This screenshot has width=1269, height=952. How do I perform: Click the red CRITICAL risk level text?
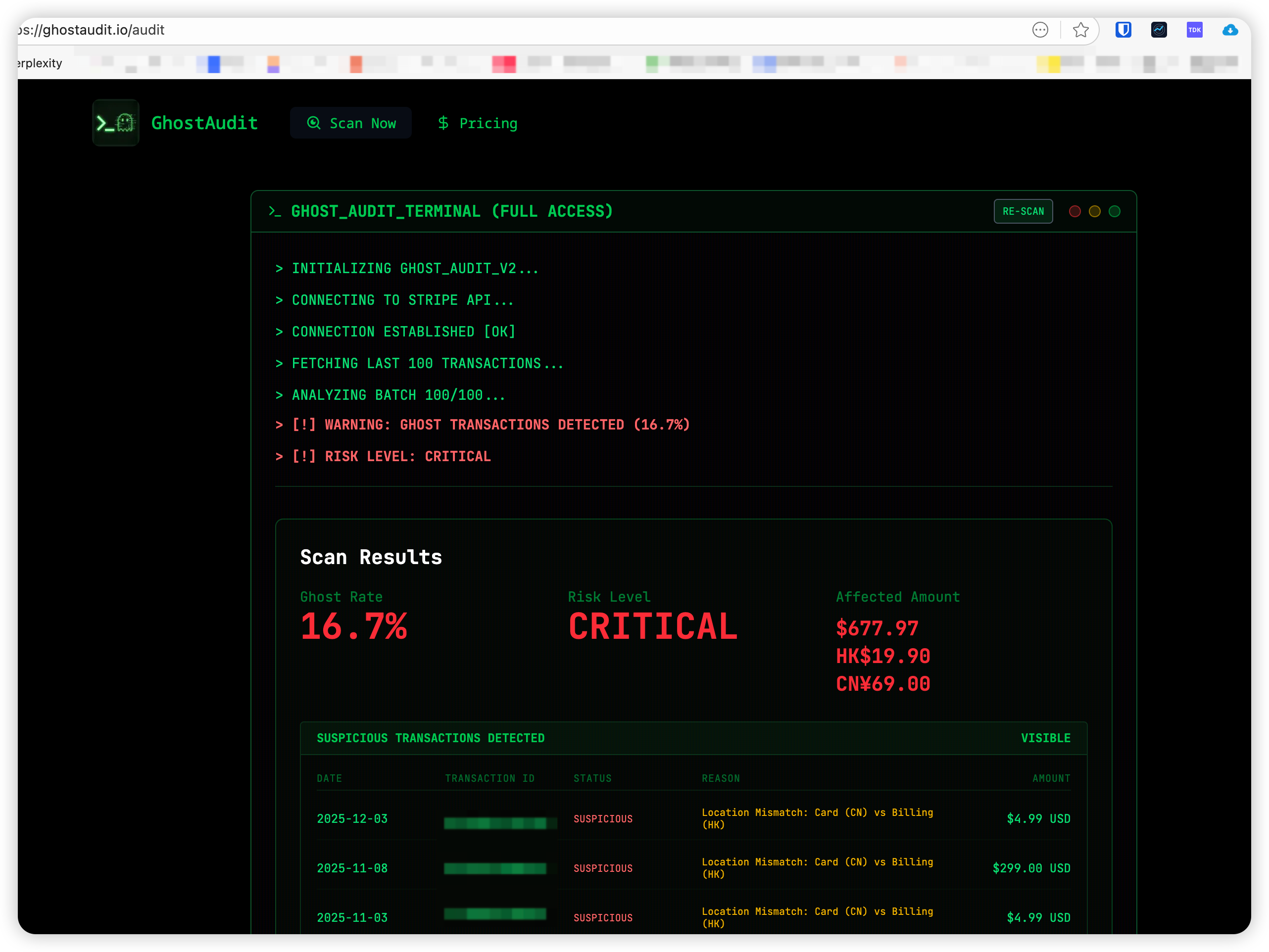pyautogui.click(x=652, y=626)
